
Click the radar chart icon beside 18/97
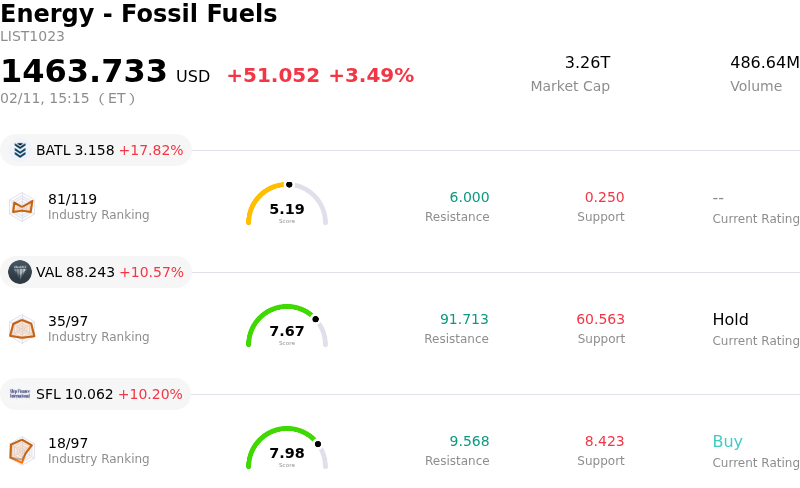tap(22, 450)
